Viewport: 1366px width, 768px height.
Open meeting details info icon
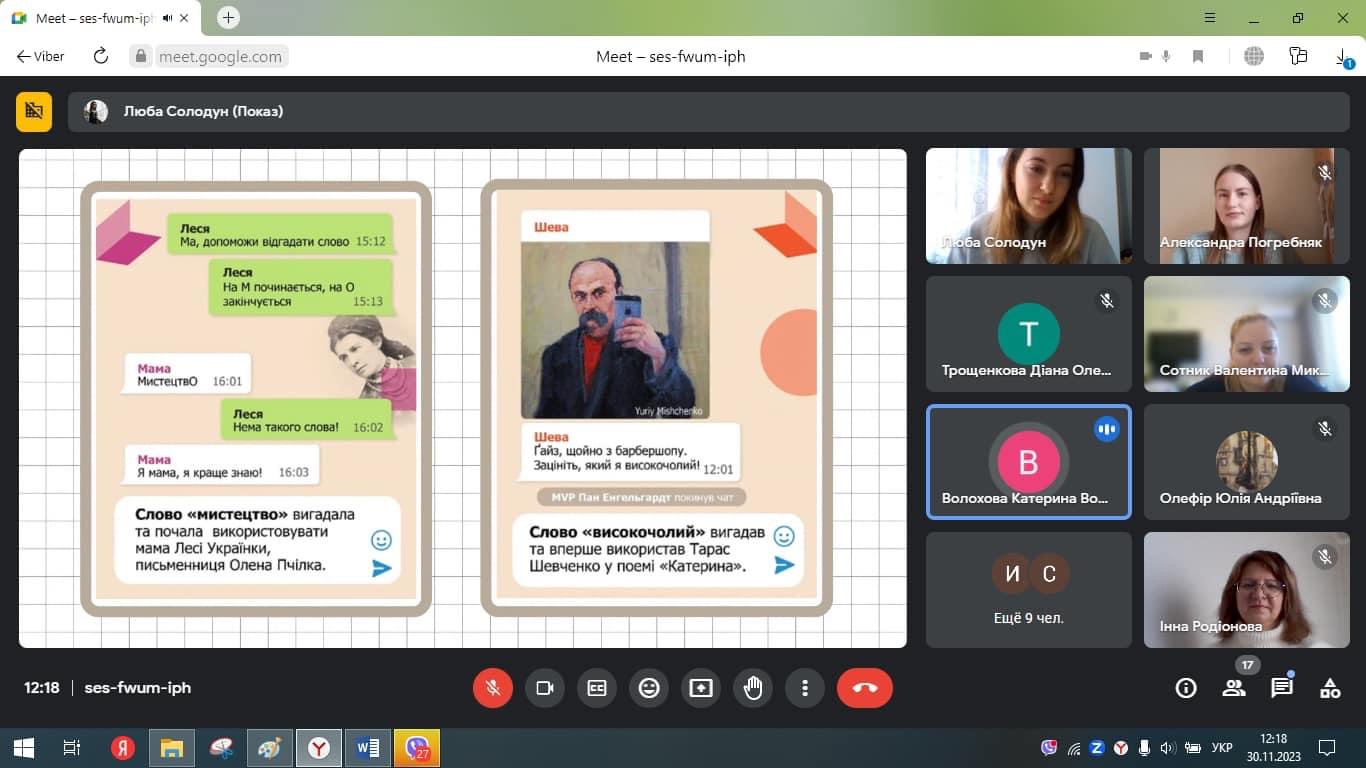(x=1186, y=688)
